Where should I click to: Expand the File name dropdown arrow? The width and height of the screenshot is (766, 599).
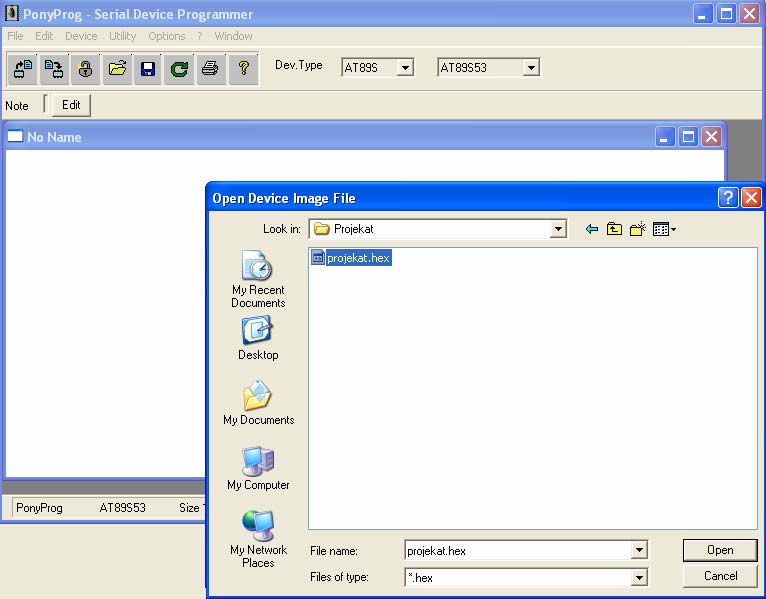(638, 550)
